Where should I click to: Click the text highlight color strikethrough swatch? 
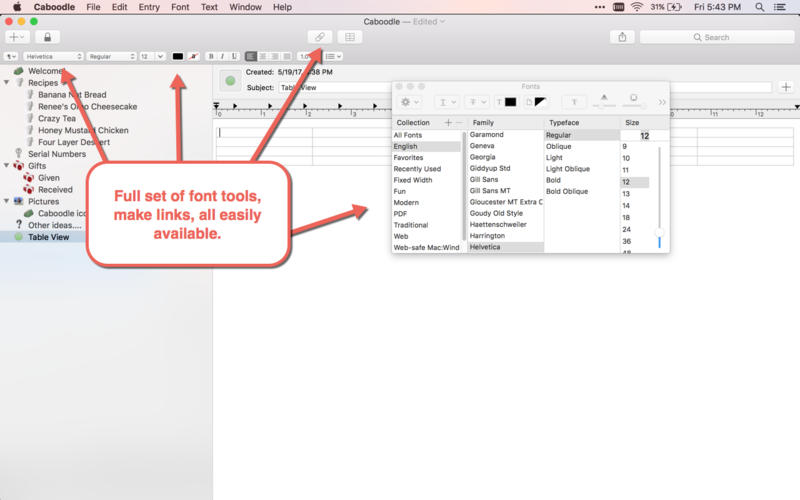(x=193, y=56)
